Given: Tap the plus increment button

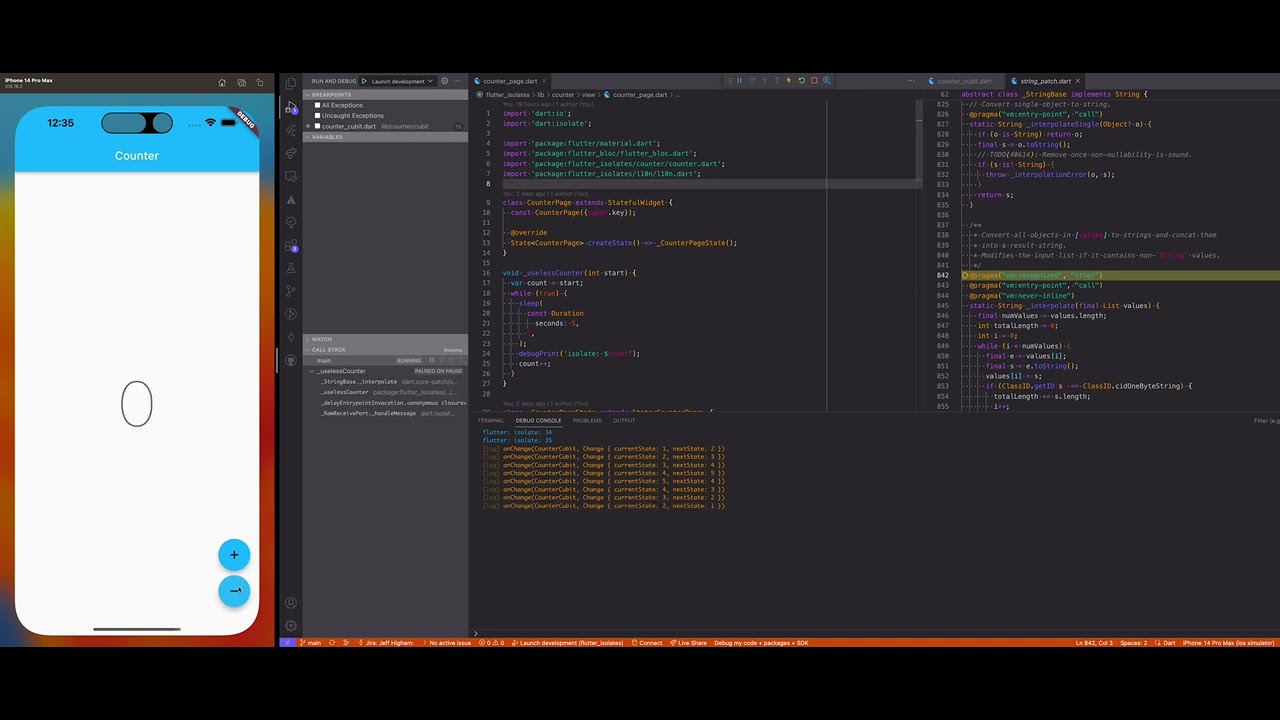Looking at the screenshot, I should (x=234, y=555).
